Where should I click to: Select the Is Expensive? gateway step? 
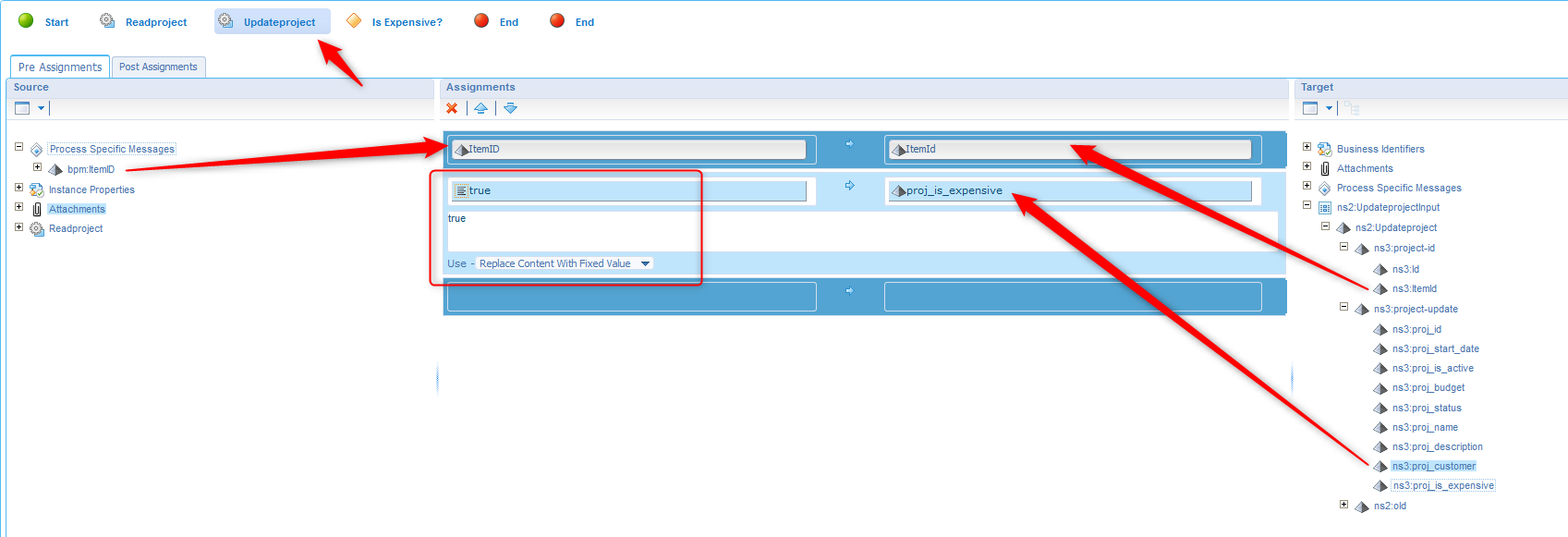406,22
